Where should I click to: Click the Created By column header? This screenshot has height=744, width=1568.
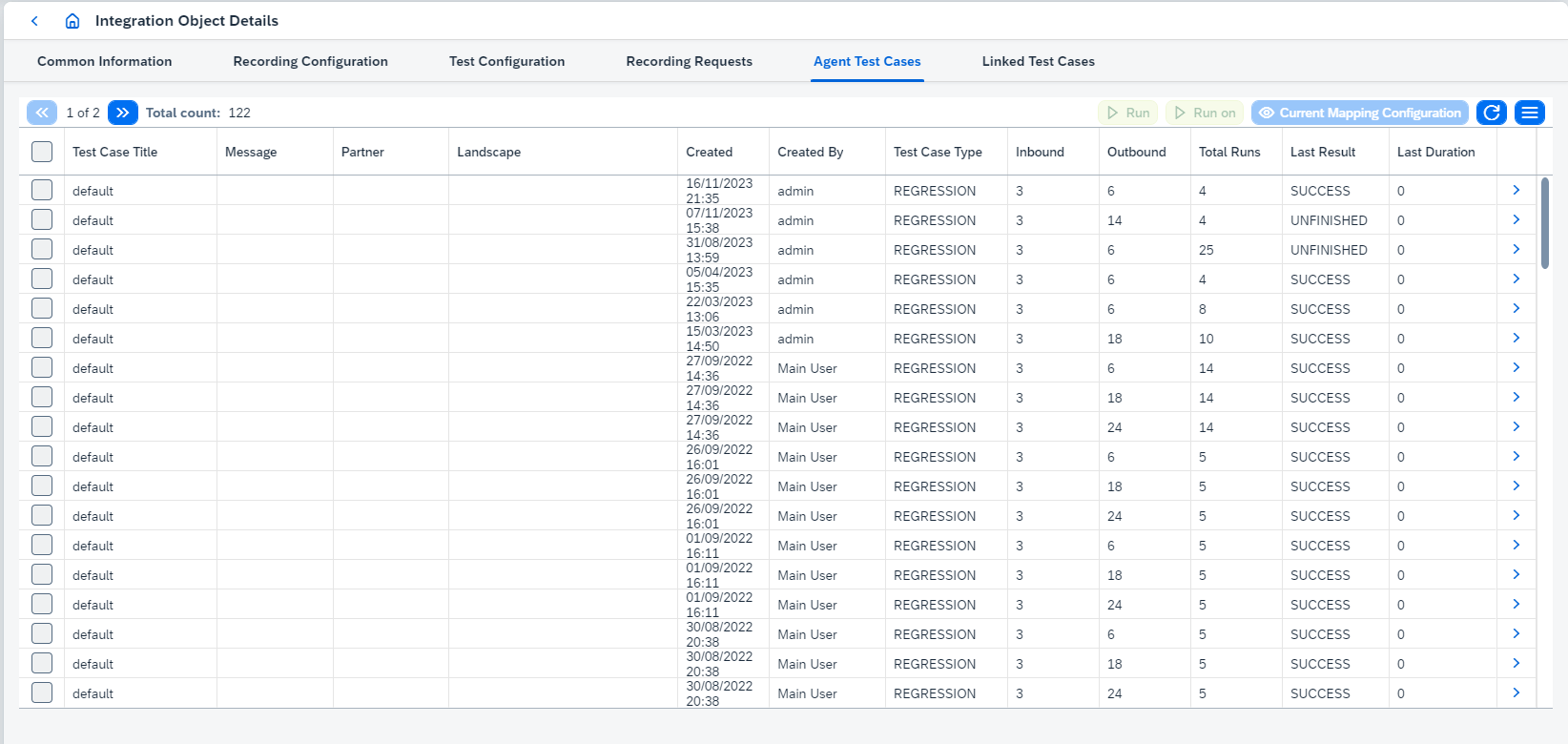(x=827, y=152)
